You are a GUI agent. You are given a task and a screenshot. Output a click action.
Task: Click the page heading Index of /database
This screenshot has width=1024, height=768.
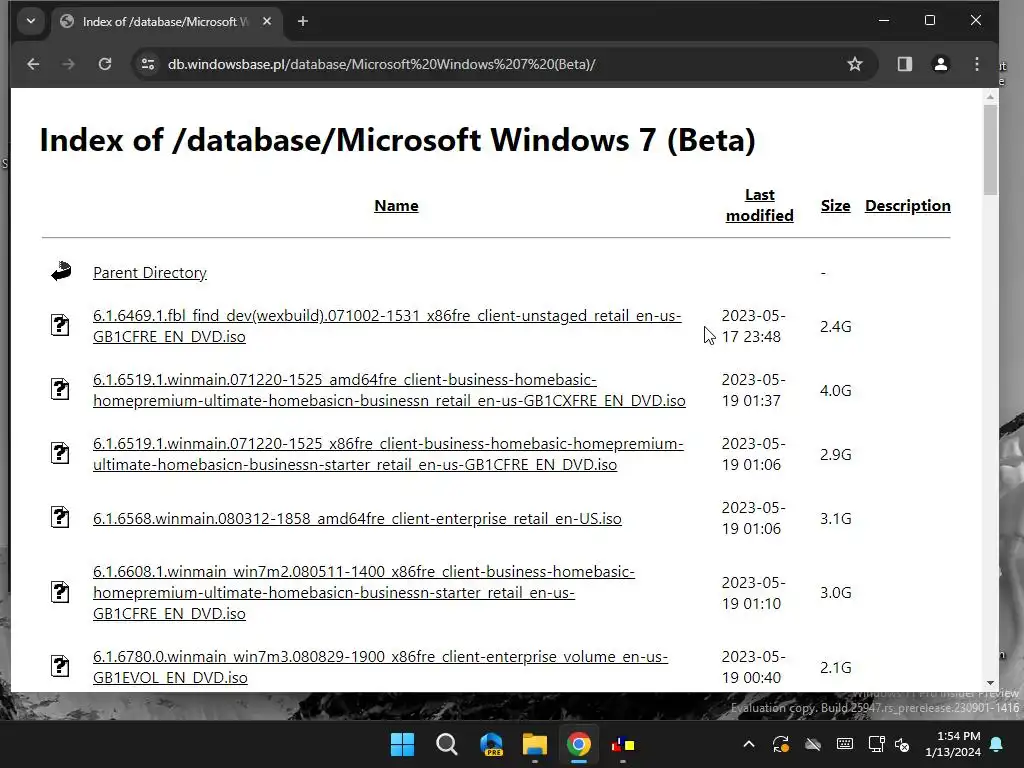(398, 140)
